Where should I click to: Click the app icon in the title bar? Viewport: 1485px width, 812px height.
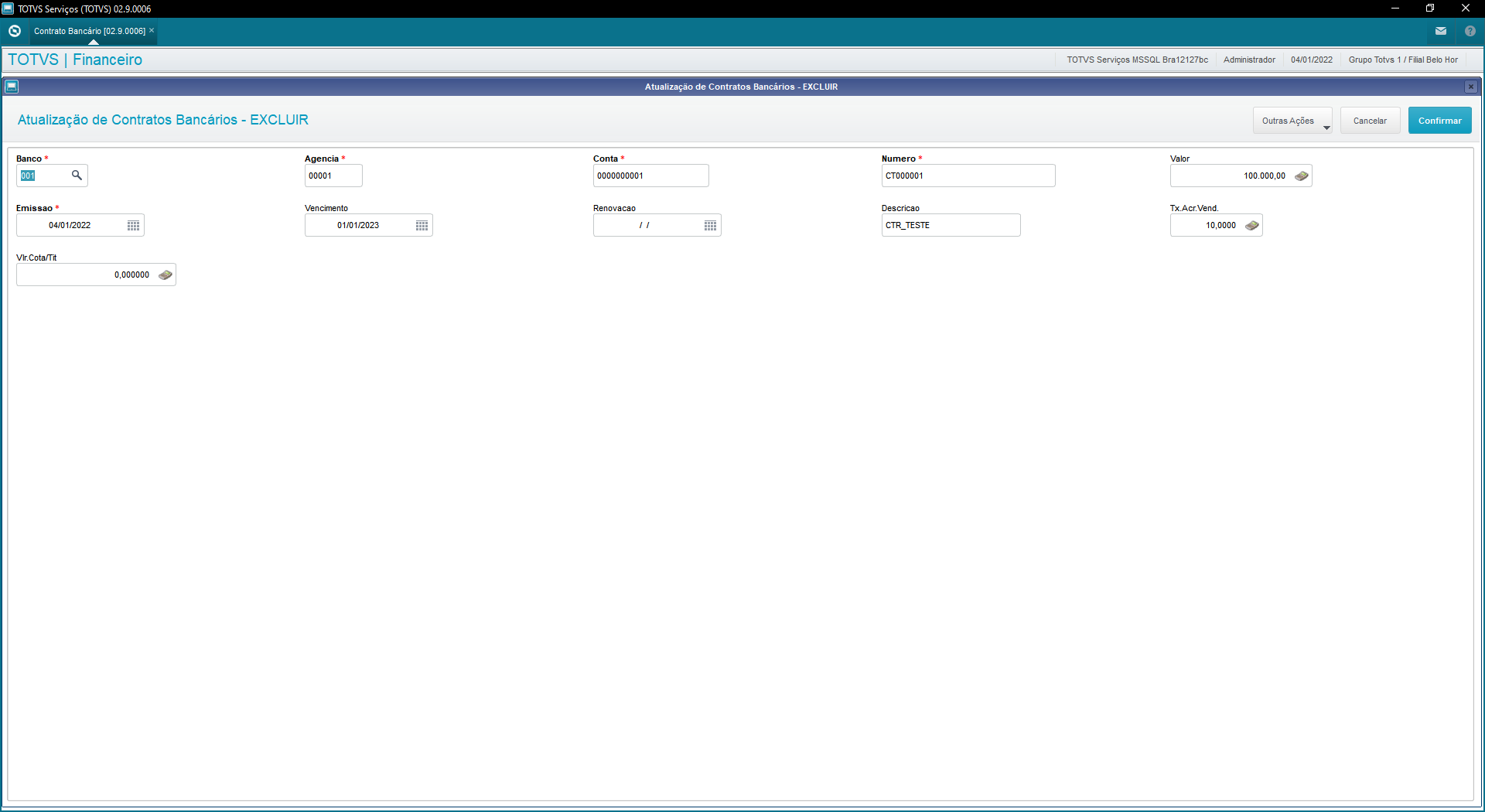[x=8, y=9]
